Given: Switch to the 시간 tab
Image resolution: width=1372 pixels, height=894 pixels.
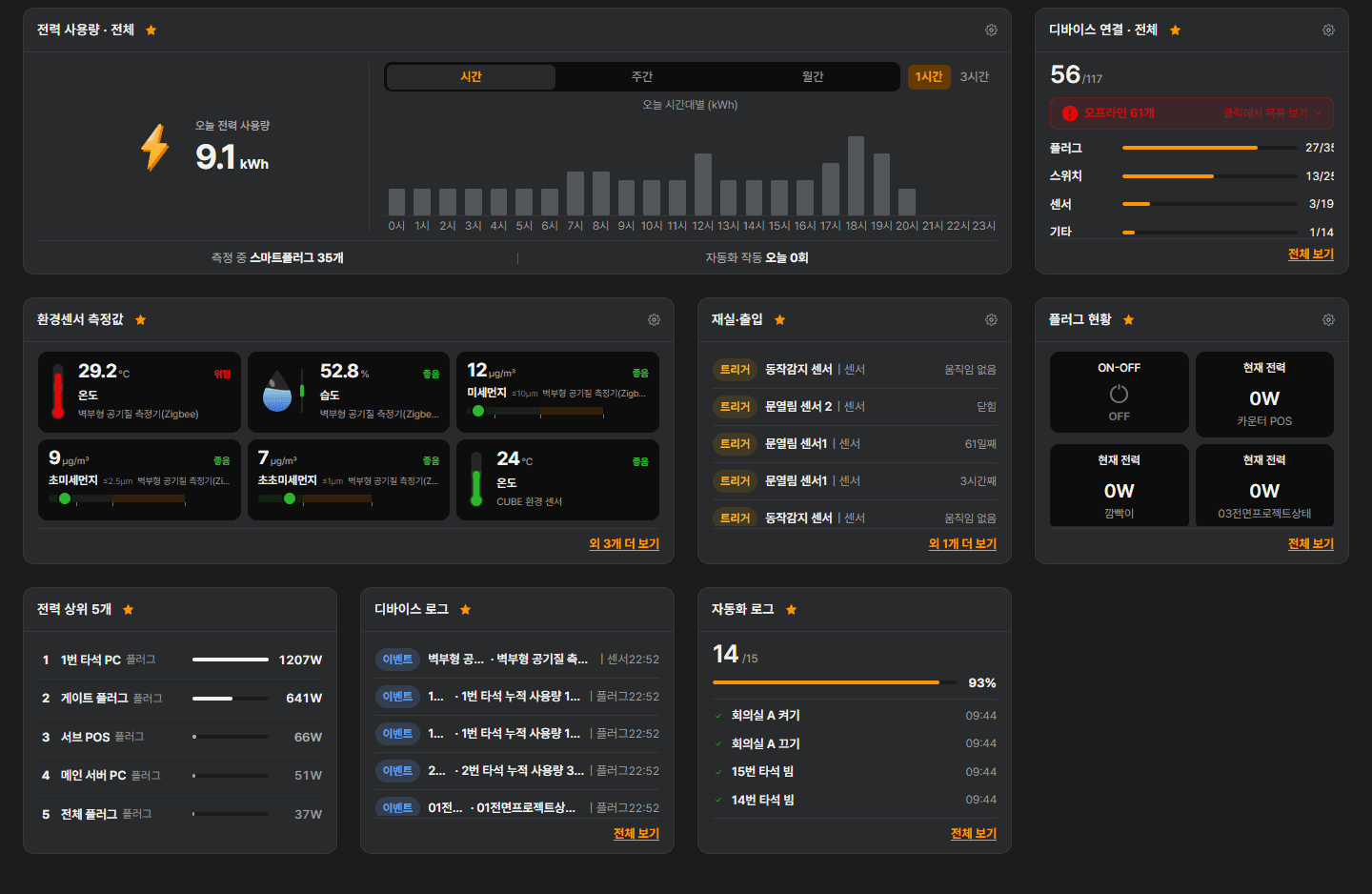Looking at the screenshot, I should pyautogui.click(x=471, y=77).
